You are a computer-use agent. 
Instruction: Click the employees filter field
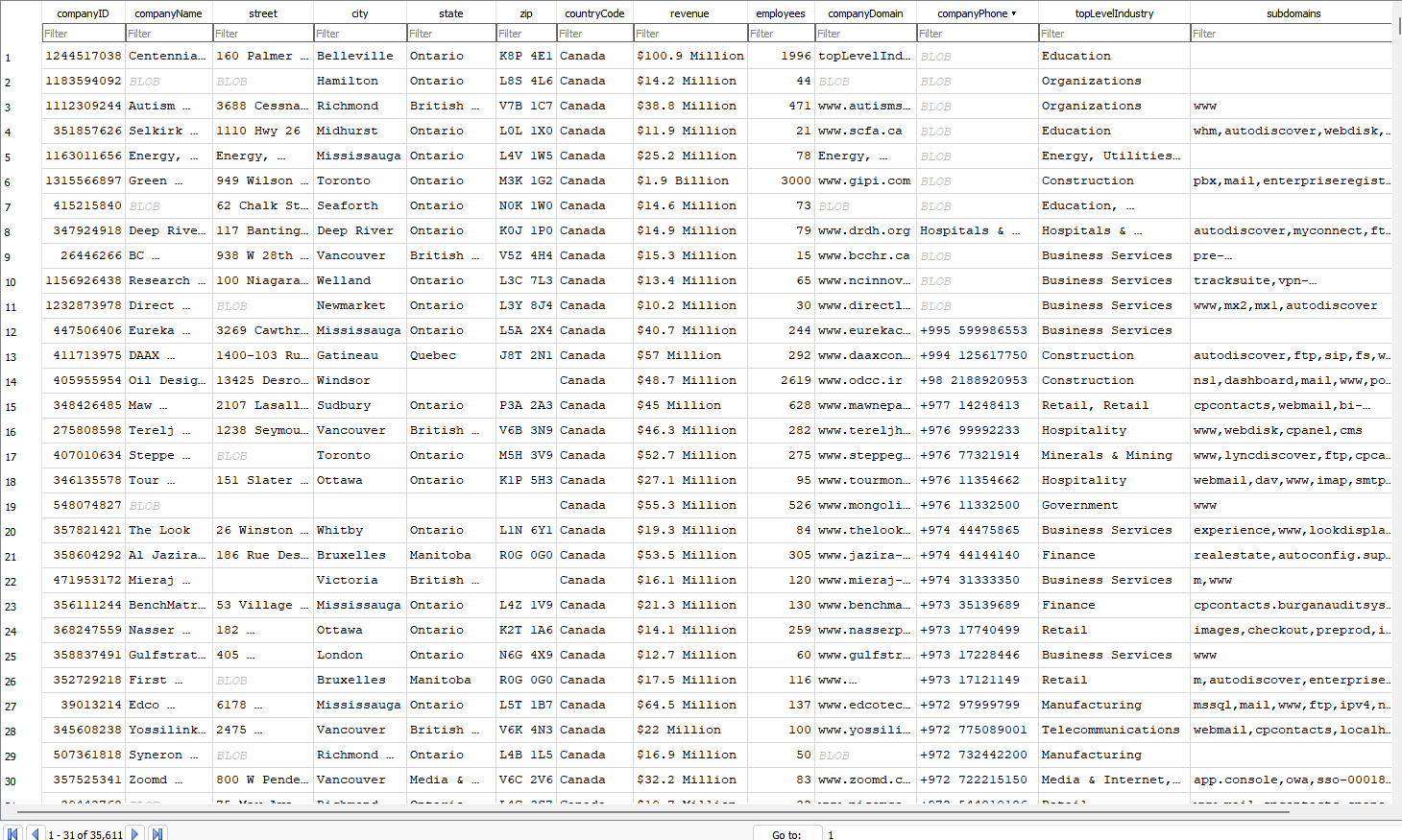781,34
